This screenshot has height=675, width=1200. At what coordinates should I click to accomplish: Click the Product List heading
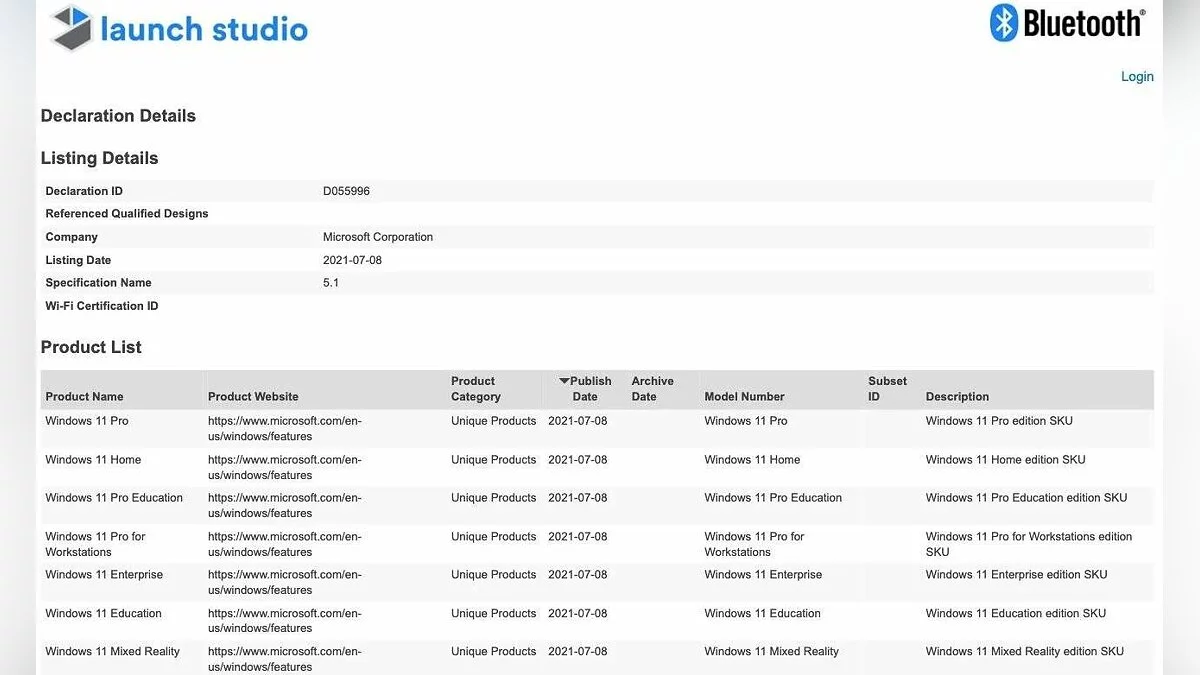click(91, 347)
